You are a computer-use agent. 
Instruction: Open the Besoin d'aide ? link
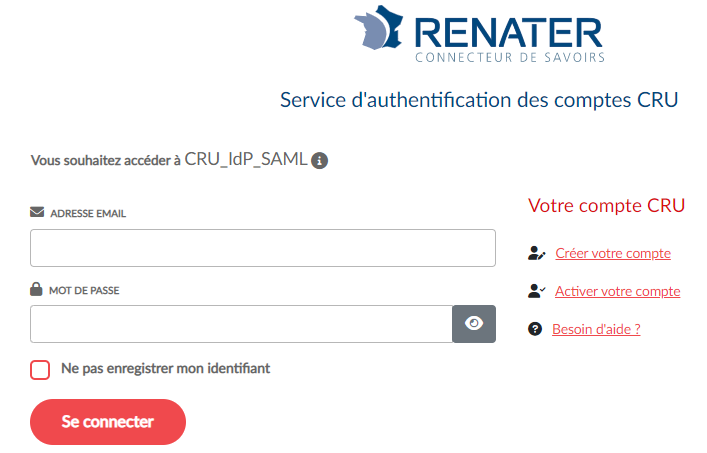596,329
